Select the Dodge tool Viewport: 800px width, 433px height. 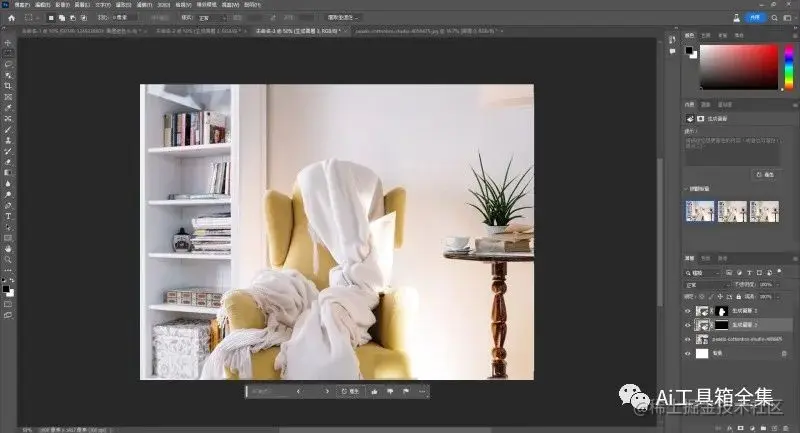[8, 194]
